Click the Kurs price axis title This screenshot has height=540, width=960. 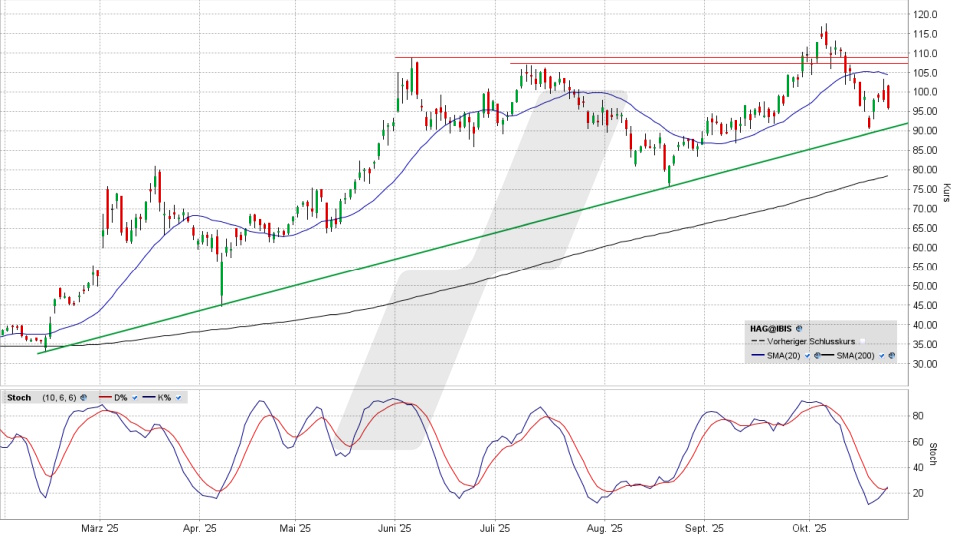[x=946, y=190]
